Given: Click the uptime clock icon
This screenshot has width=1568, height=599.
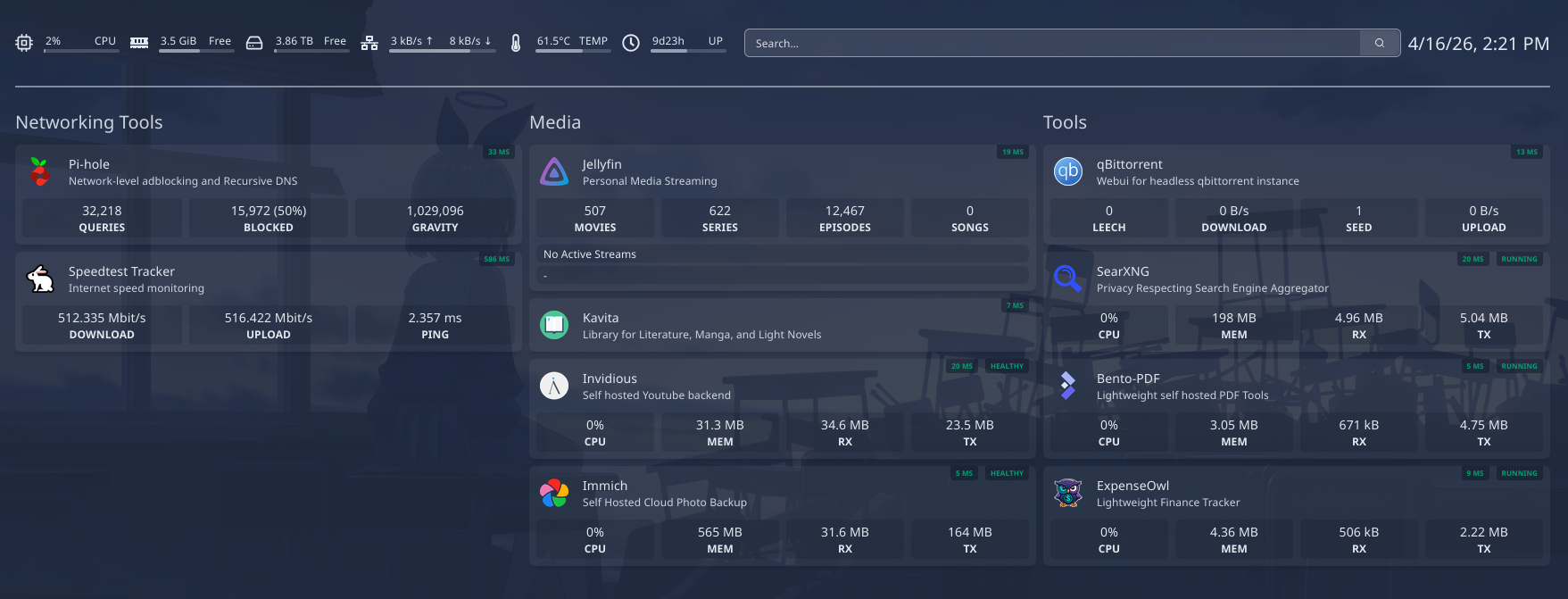Looking at the screenshot, I should tap(631, 43).
